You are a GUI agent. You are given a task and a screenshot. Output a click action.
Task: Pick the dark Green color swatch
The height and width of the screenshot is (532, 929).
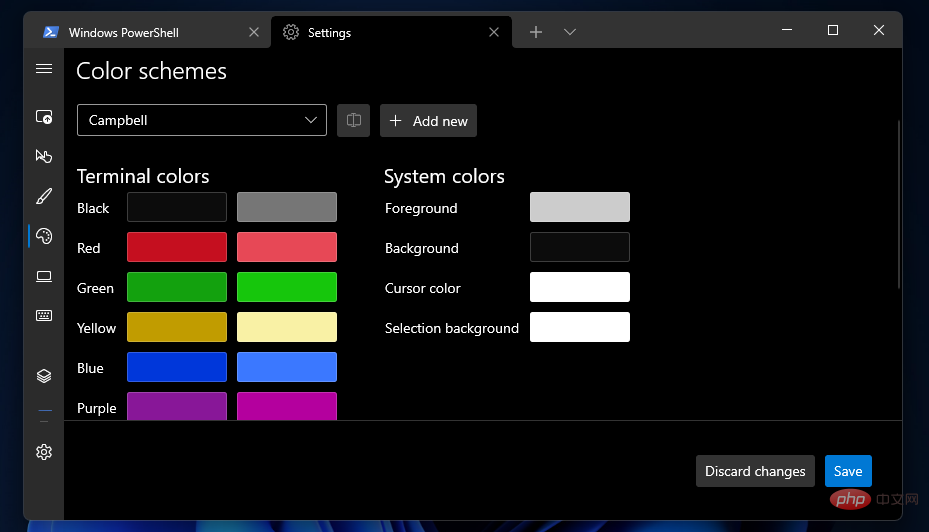177,287
